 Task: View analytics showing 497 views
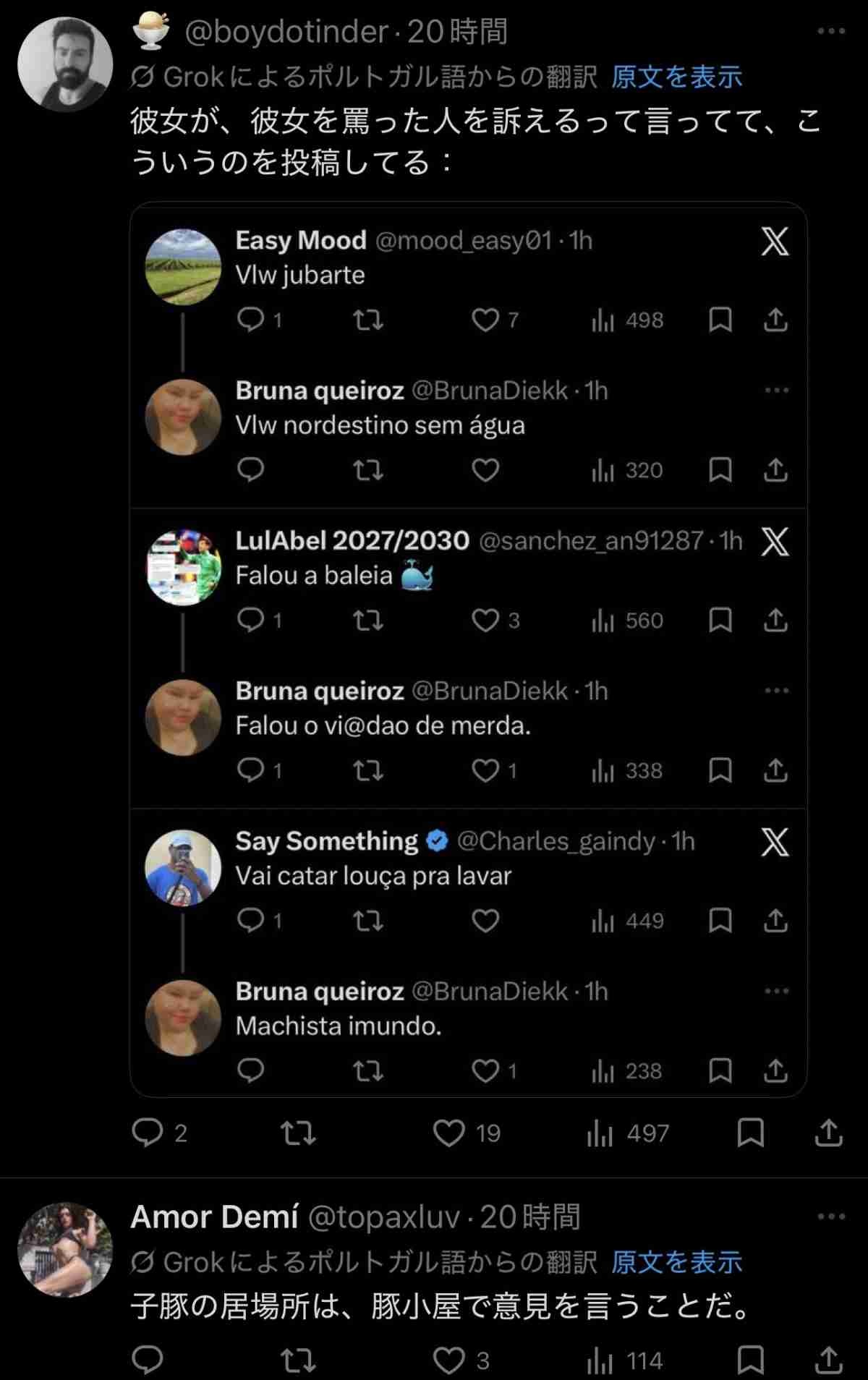pyautogui.click(x=628, y=1133)
